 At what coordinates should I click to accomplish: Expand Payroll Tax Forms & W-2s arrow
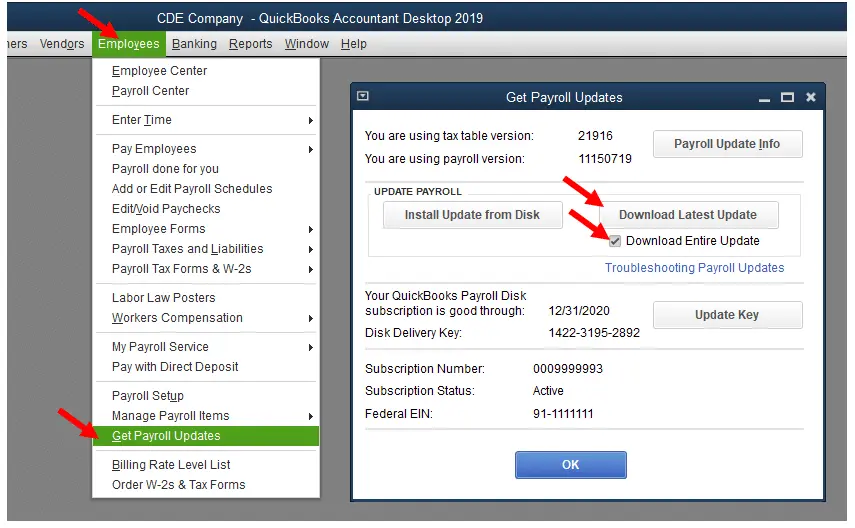point(310,269)
